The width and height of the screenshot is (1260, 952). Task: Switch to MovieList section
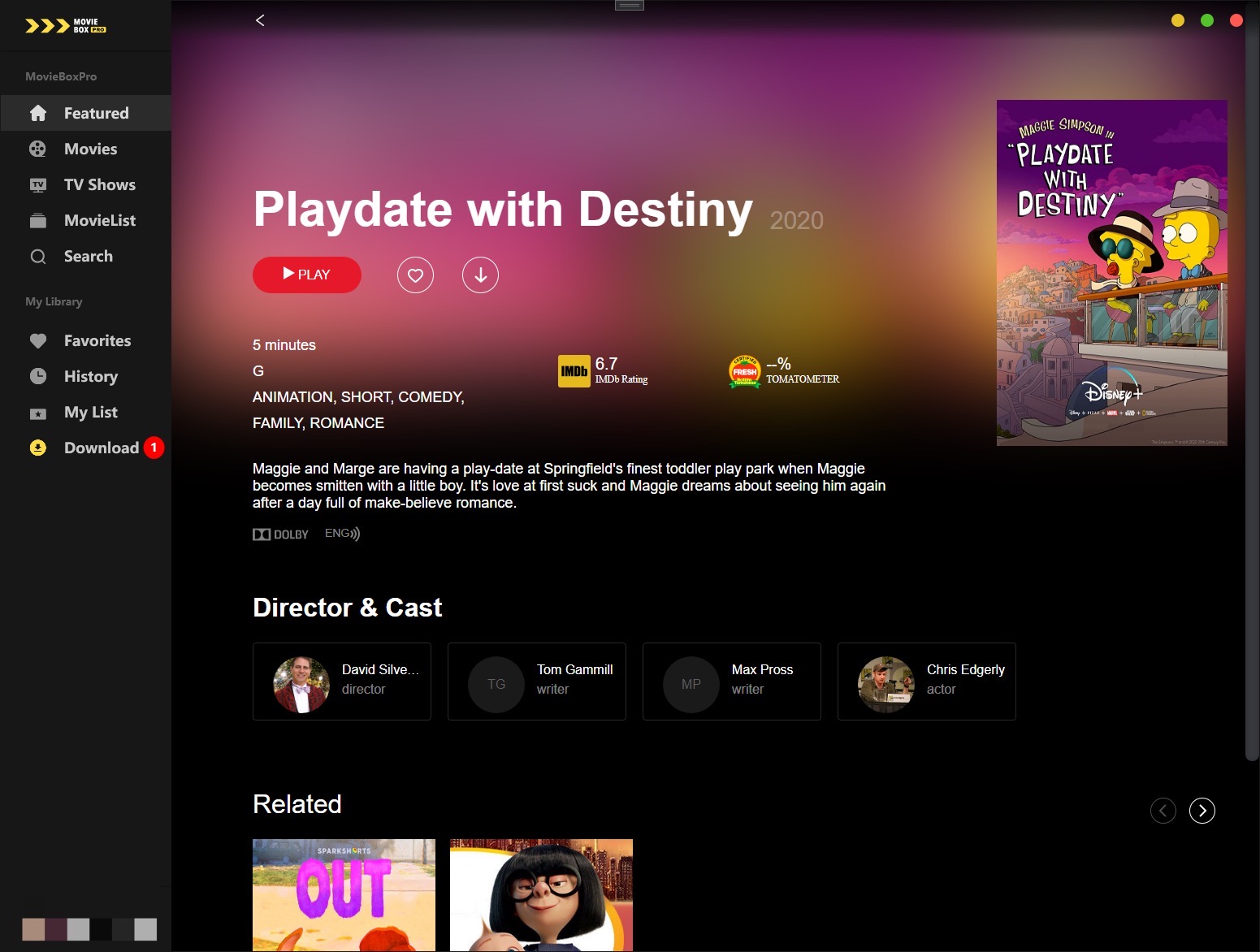[x=85, y=220]
